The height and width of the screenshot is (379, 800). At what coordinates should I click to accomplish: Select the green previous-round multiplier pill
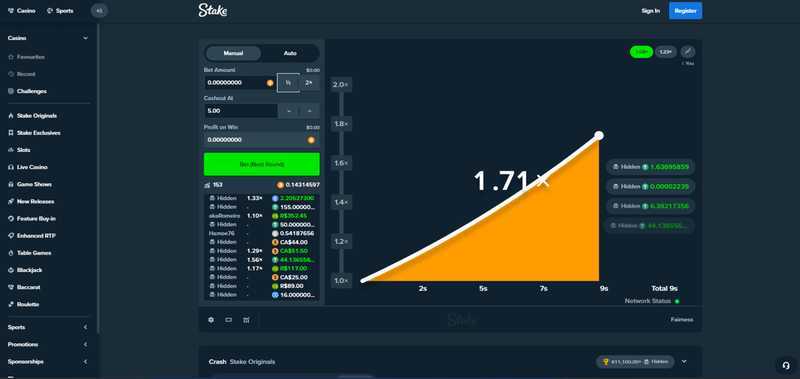(641, 52)
